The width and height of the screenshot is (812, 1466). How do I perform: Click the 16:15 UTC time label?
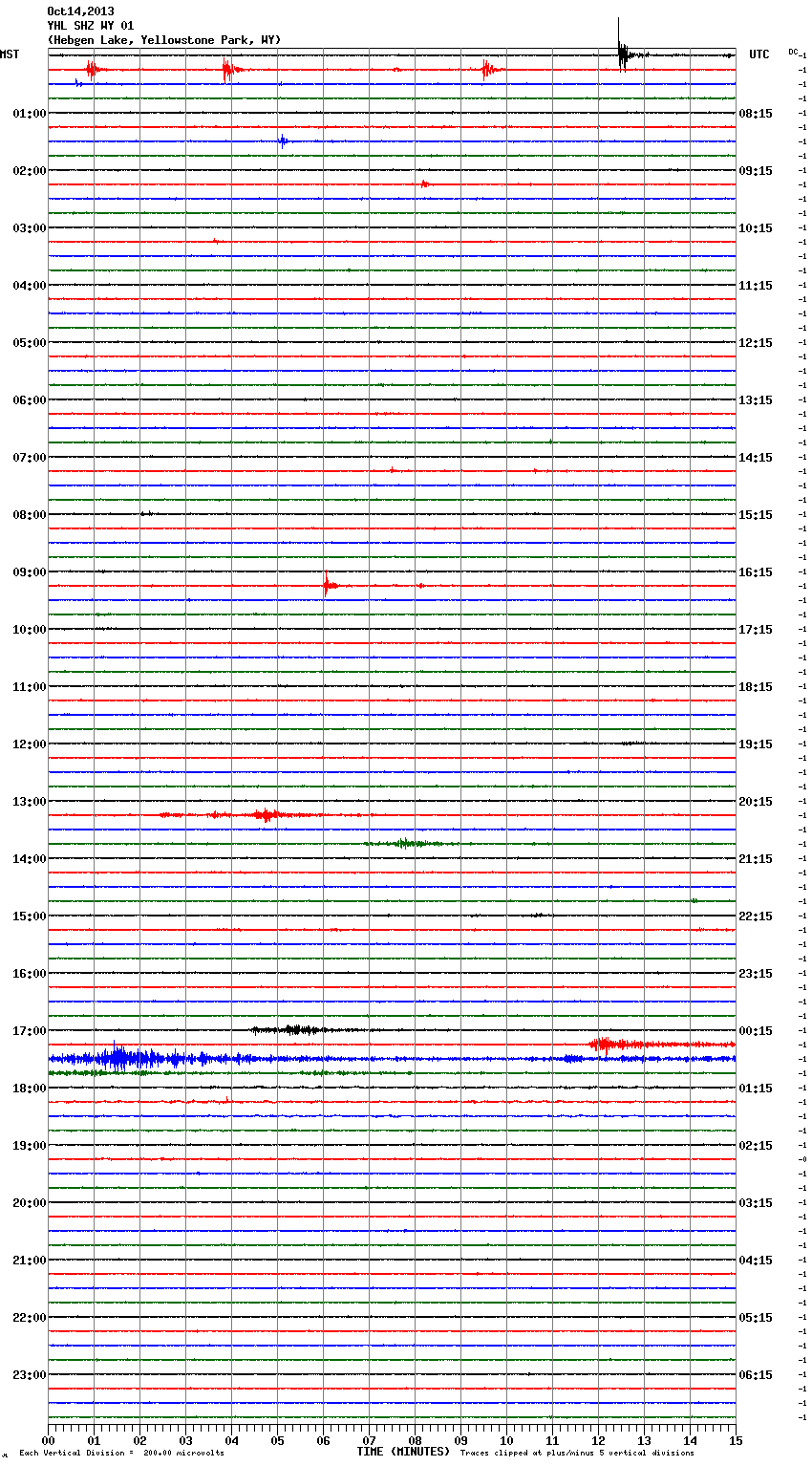pos(756,571)
